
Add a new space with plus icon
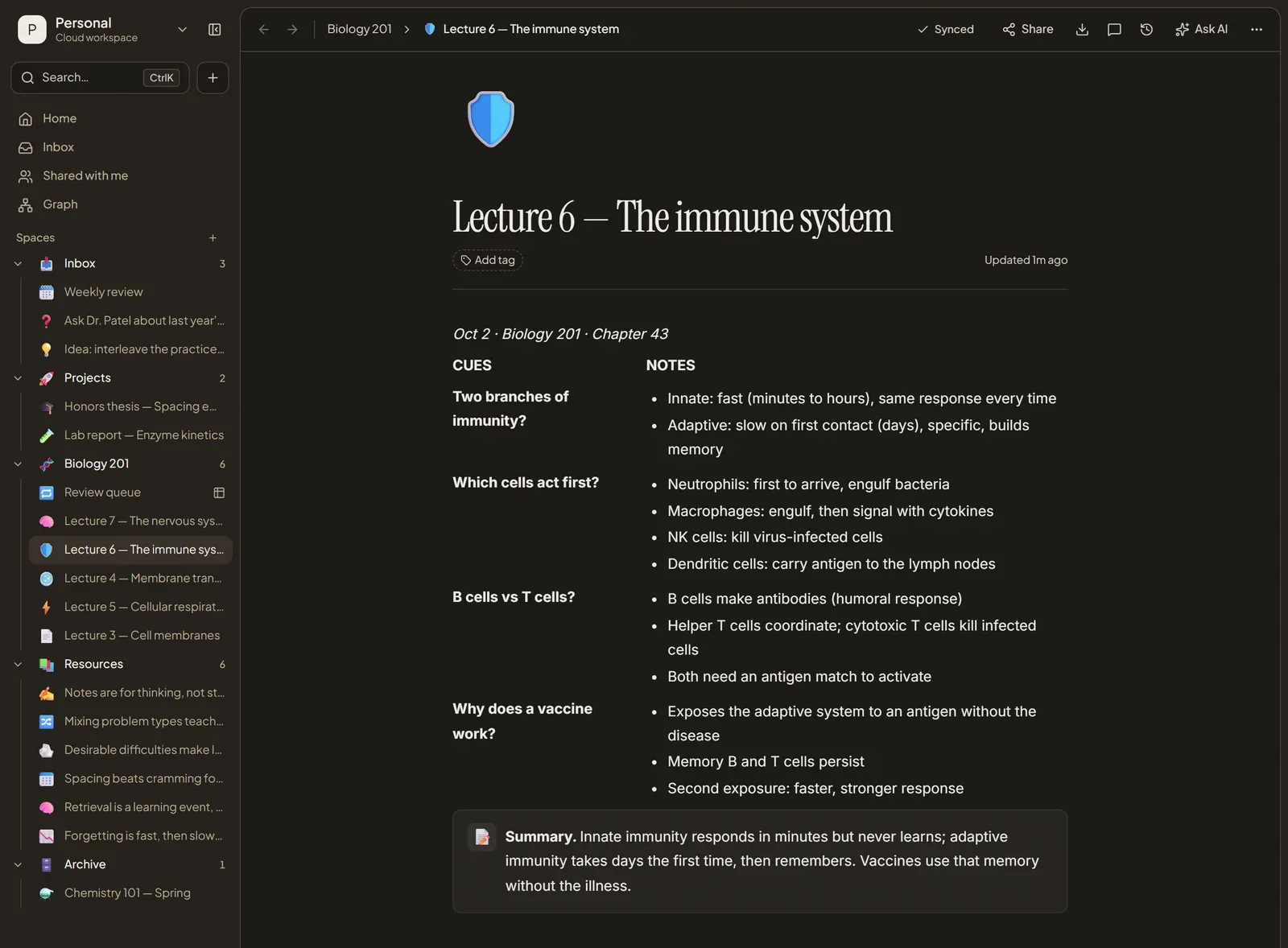(213, 238)
